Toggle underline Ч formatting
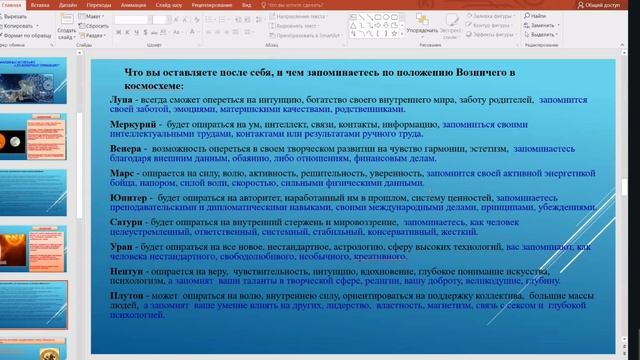The width and height of the screenshot is (640, 360). (x=136, y=32)
